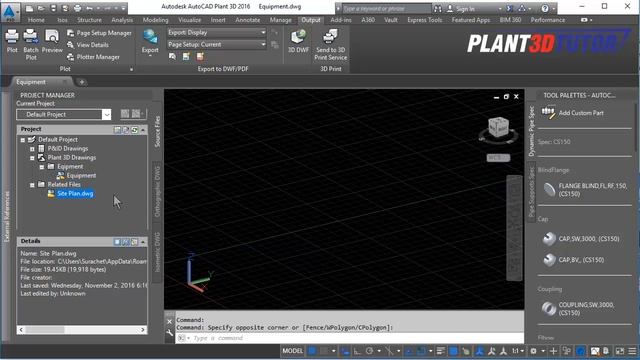Collapse the Details panel header arrow
Screen dimensions: 640x360
pyautogui.click(x=143, y=242)
